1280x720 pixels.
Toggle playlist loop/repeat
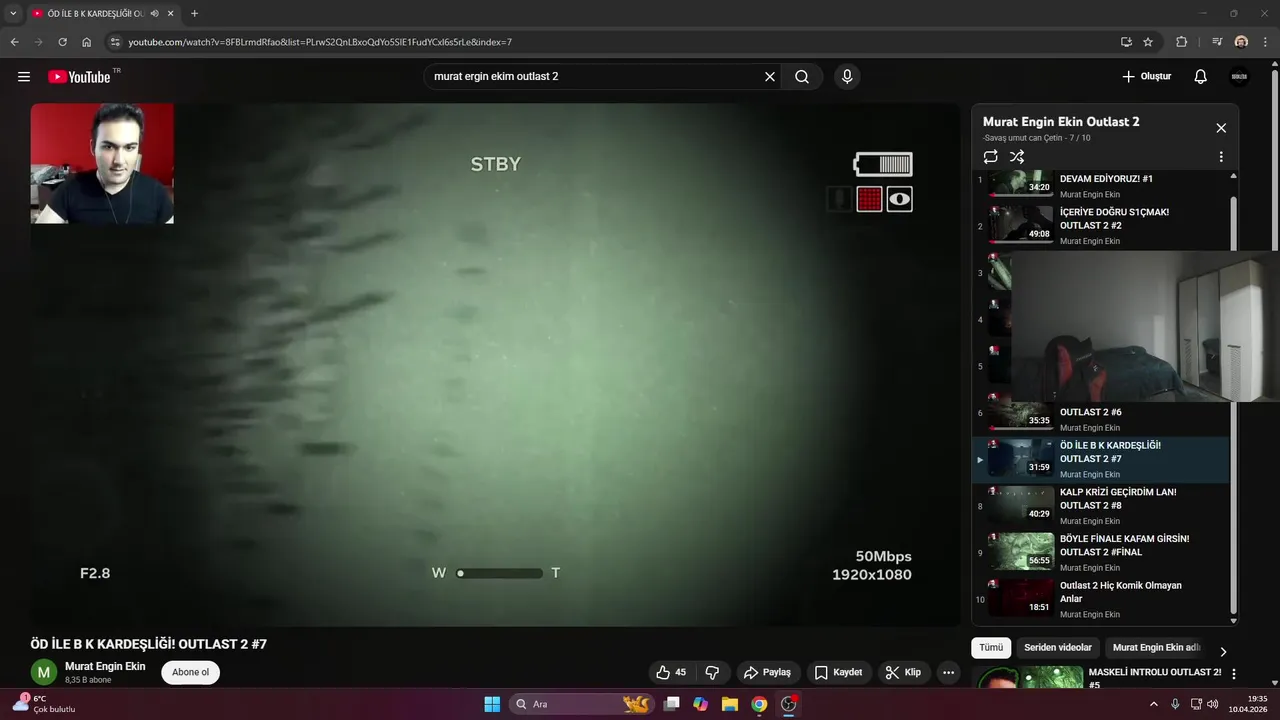pyautogui.click(x=990, y=157)
